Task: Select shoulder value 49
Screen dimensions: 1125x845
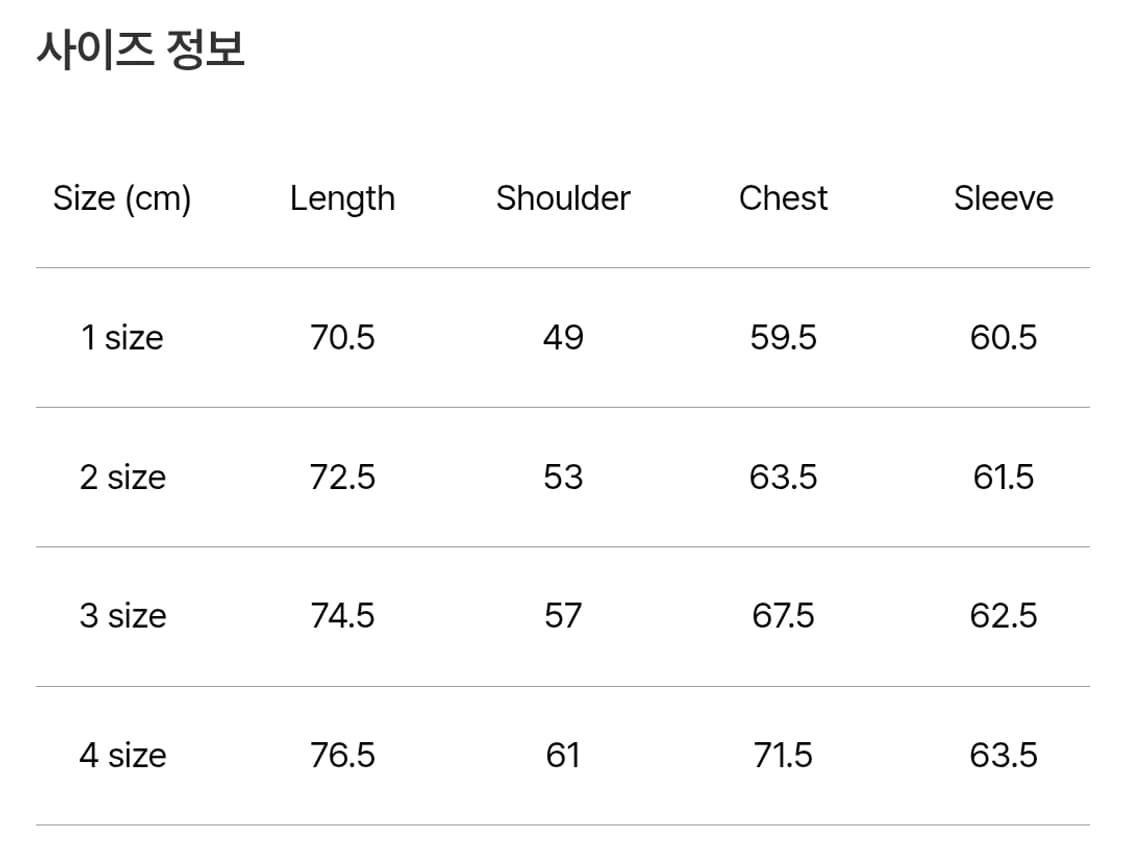Action: click(563, 338)
